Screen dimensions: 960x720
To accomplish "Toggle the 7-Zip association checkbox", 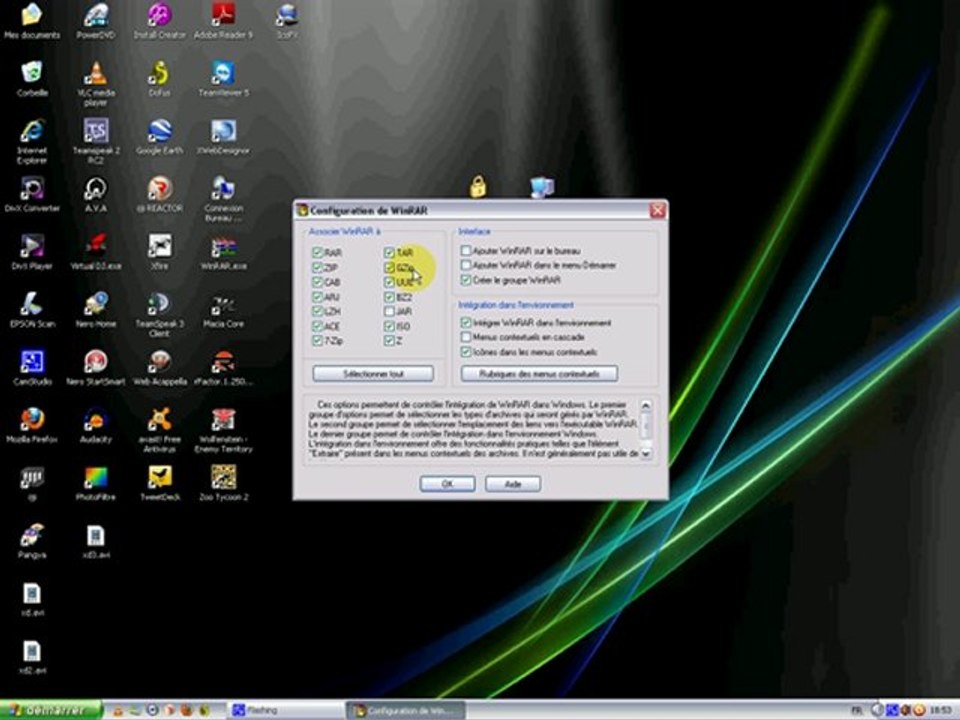I will (317, 340).
